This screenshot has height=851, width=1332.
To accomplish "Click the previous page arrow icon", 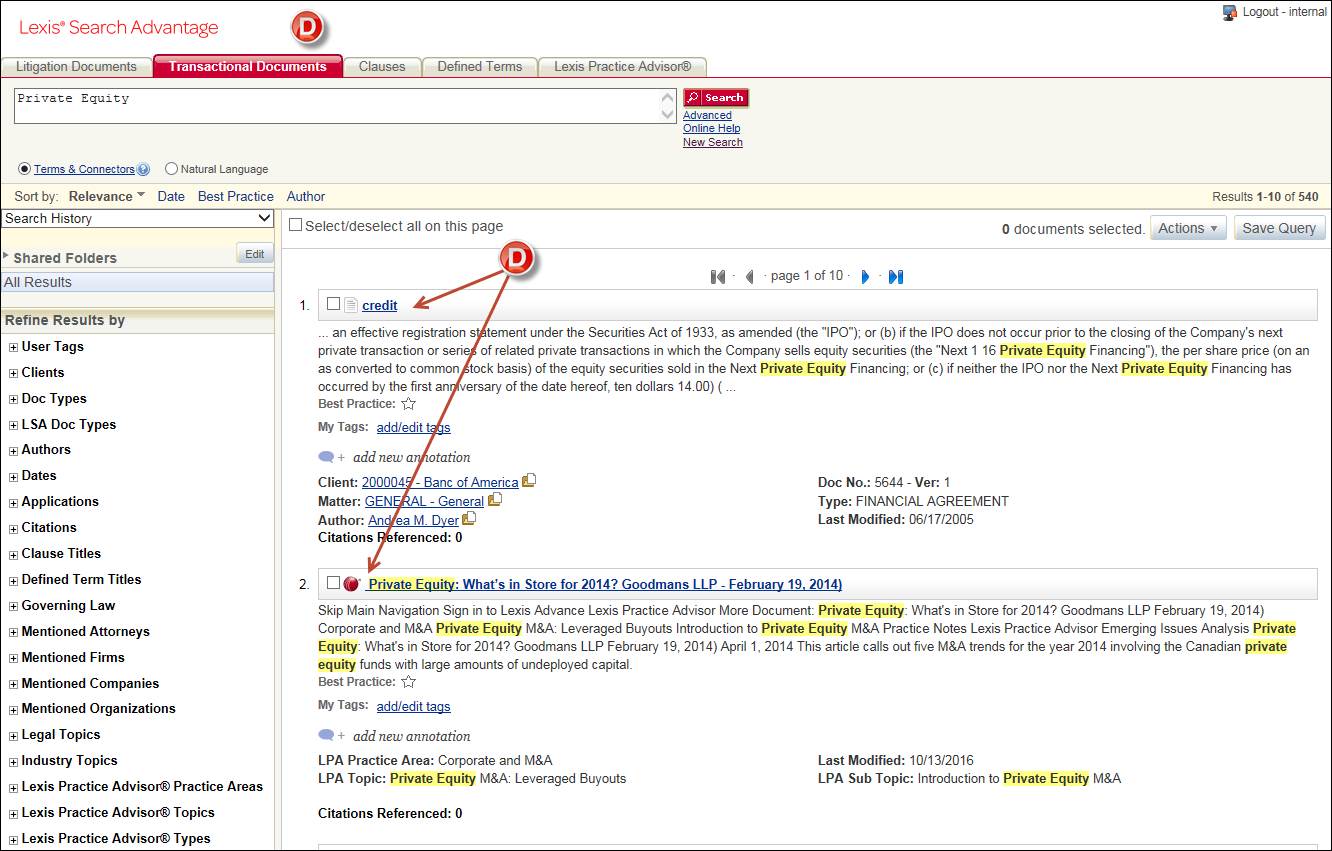I will point(749,277).
